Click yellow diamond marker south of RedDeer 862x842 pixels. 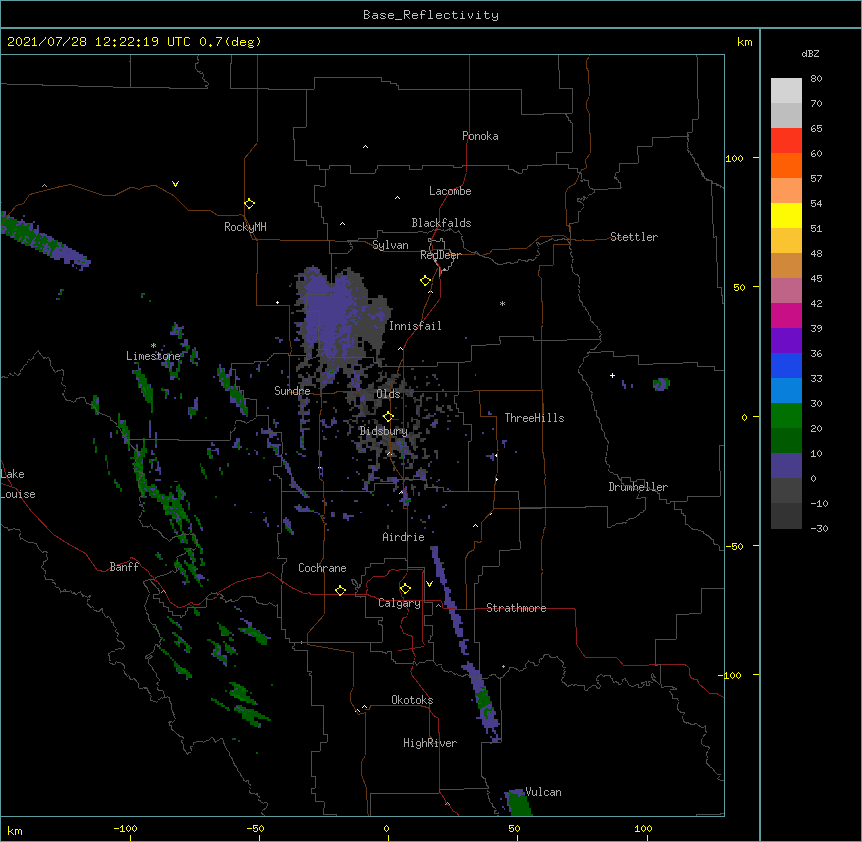point(425,281)
